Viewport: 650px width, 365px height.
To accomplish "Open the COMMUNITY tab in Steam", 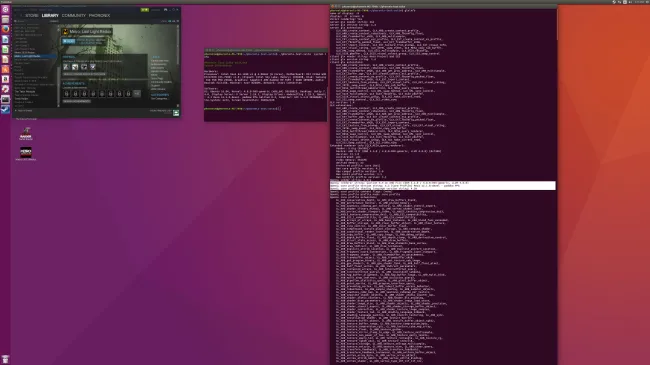I will point(74,16).
